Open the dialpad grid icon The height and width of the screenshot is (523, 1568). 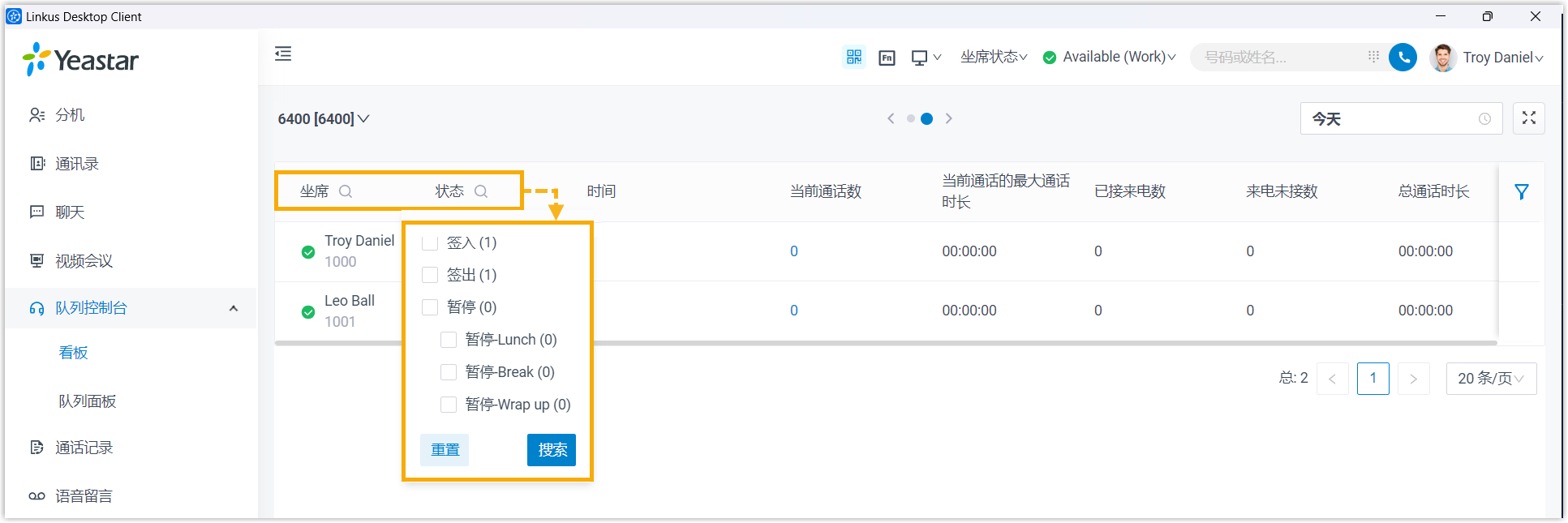coord(1373,57)
